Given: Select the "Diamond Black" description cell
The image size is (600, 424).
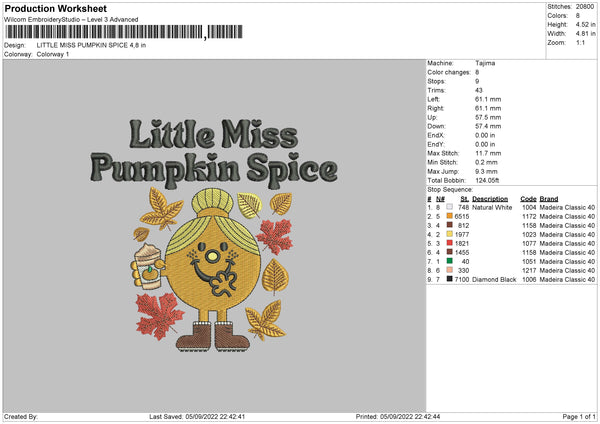Looking at the screenshot, I should tap(494, 280).
